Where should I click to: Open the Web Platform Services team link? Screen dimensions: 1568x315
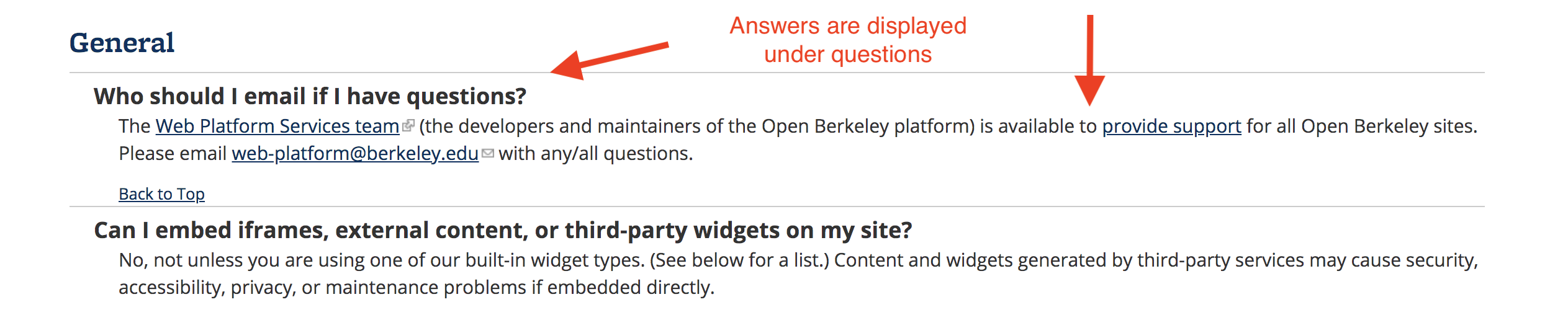(x=277, y=126)
